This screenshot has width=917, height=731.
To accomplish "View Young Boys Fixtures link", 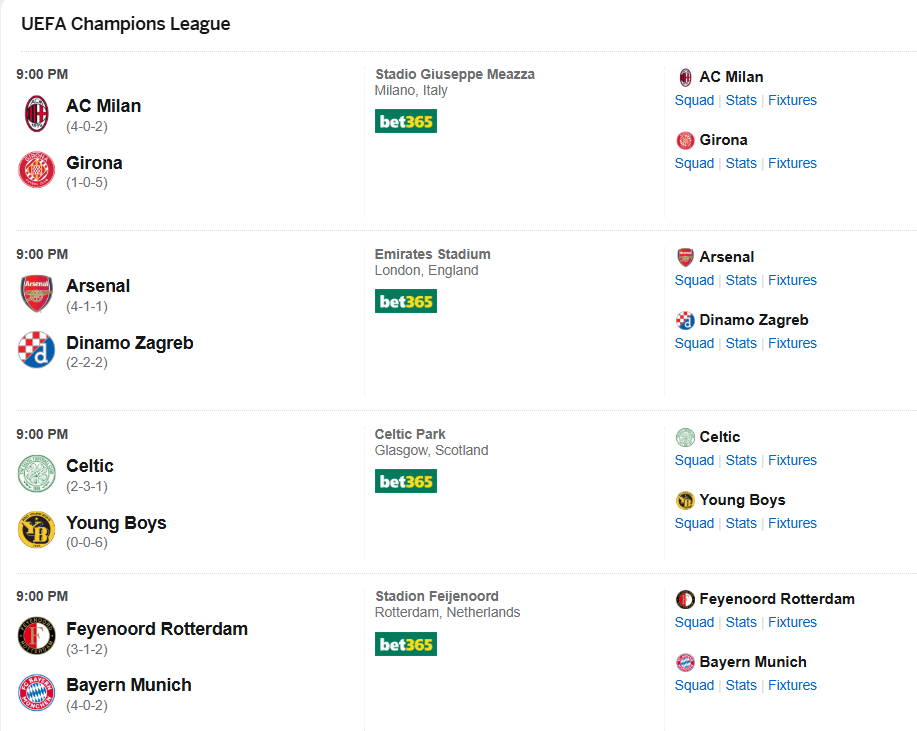I will (792, 523).
